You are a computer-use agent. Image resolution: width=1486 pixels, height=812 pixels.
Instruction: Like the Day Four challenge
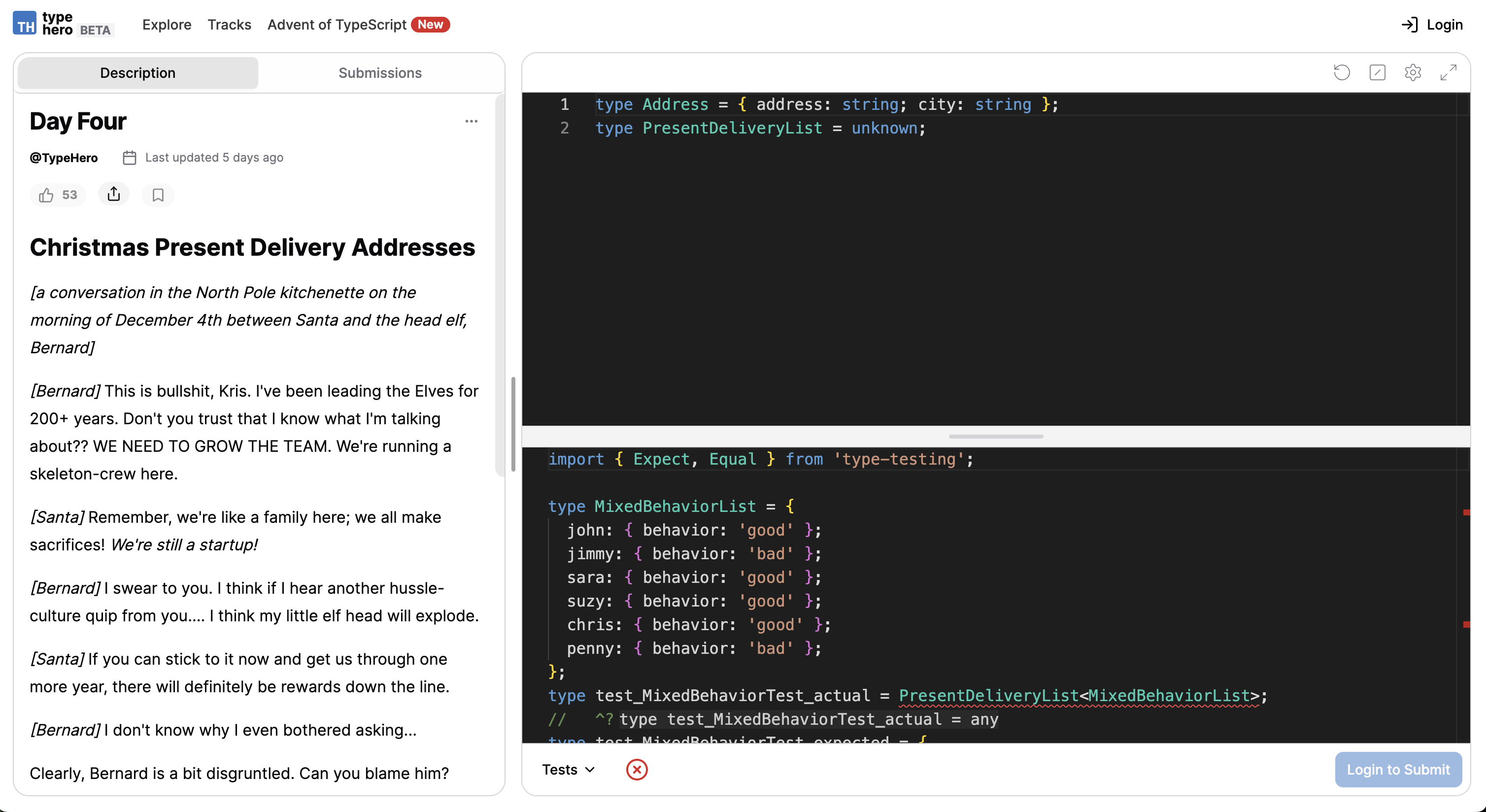57,194
